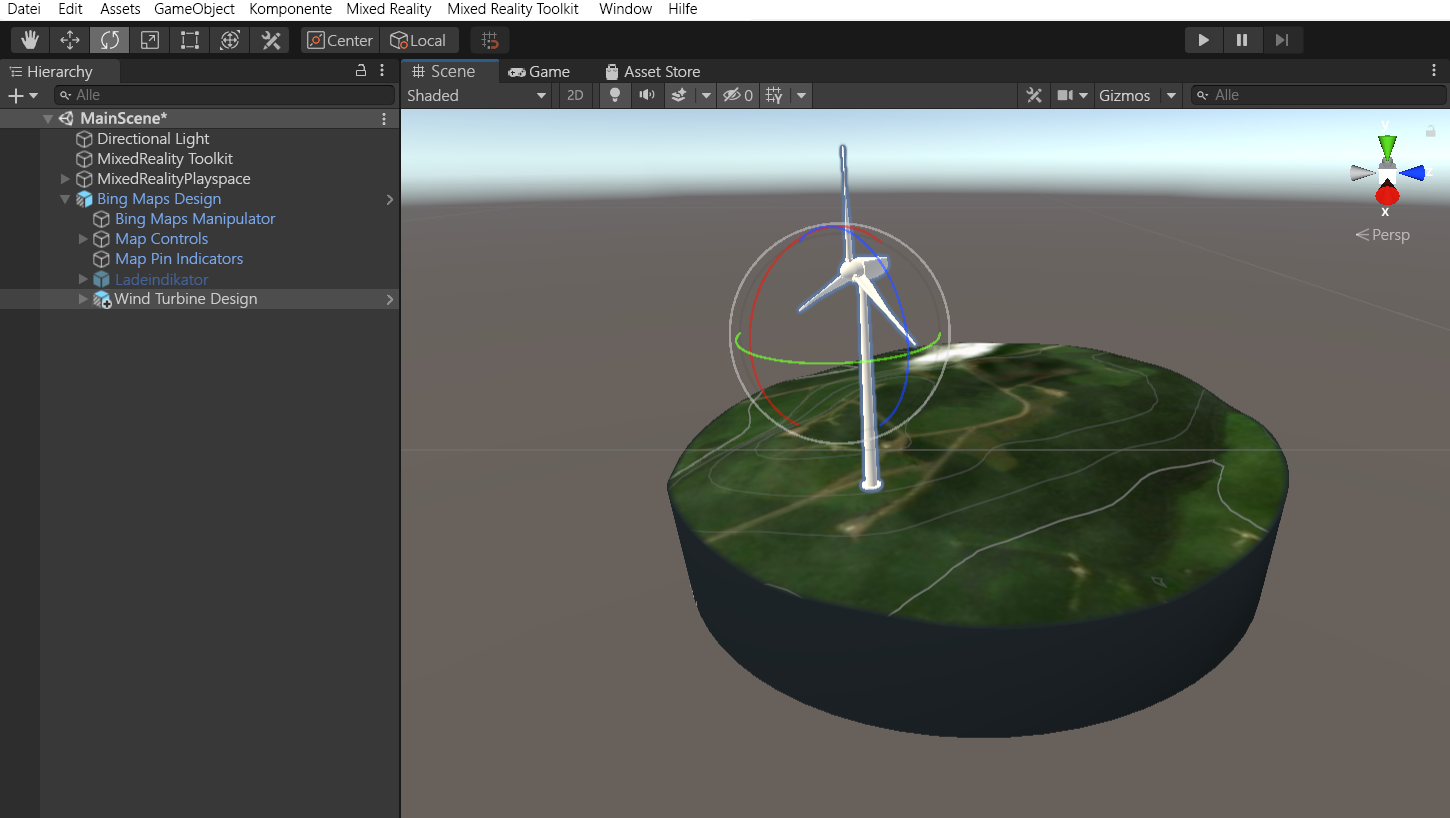Select the Move tool

[70, 40]
